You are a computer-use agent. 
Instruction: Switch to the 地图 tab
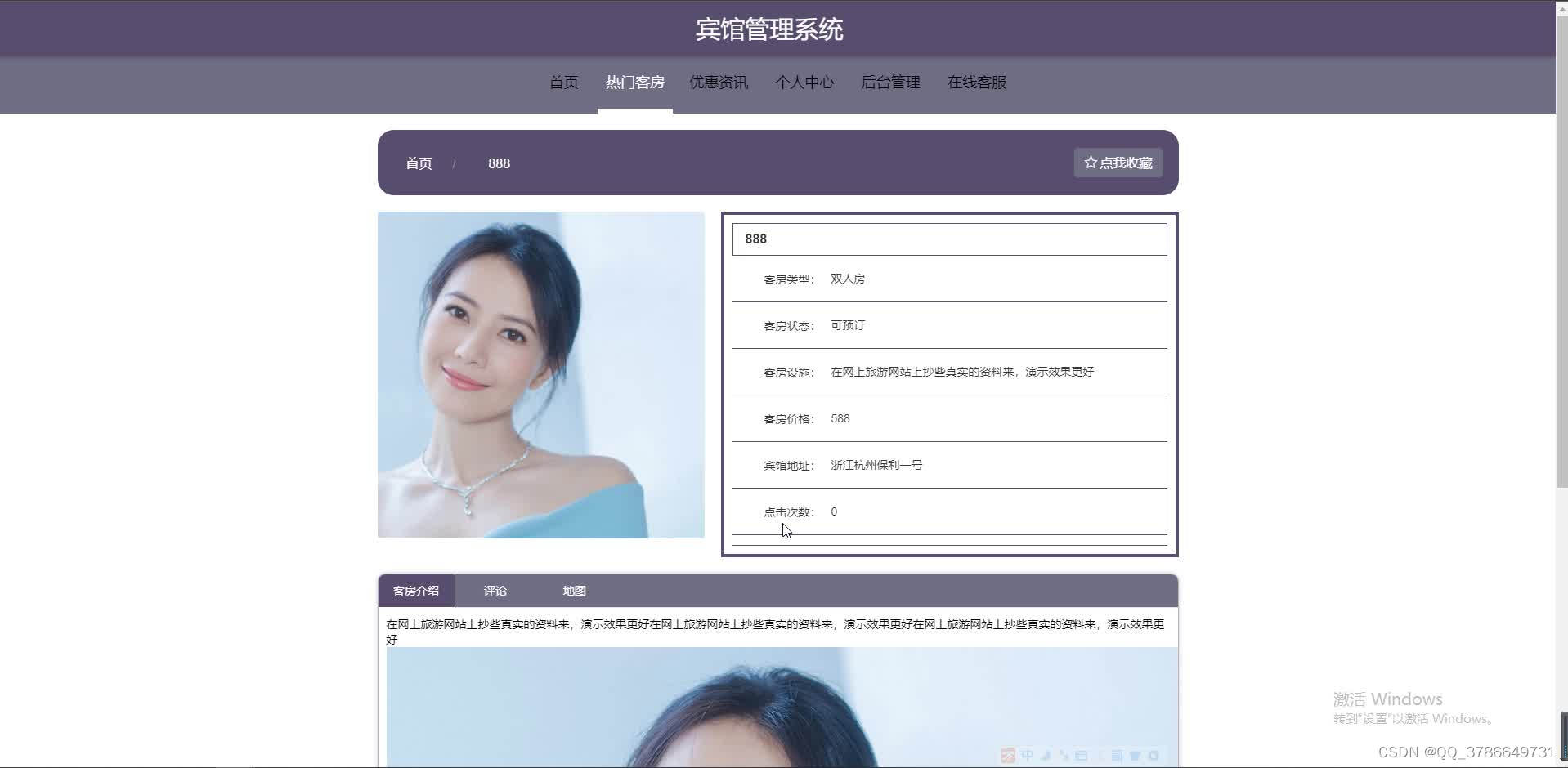(x=574, y=591)
